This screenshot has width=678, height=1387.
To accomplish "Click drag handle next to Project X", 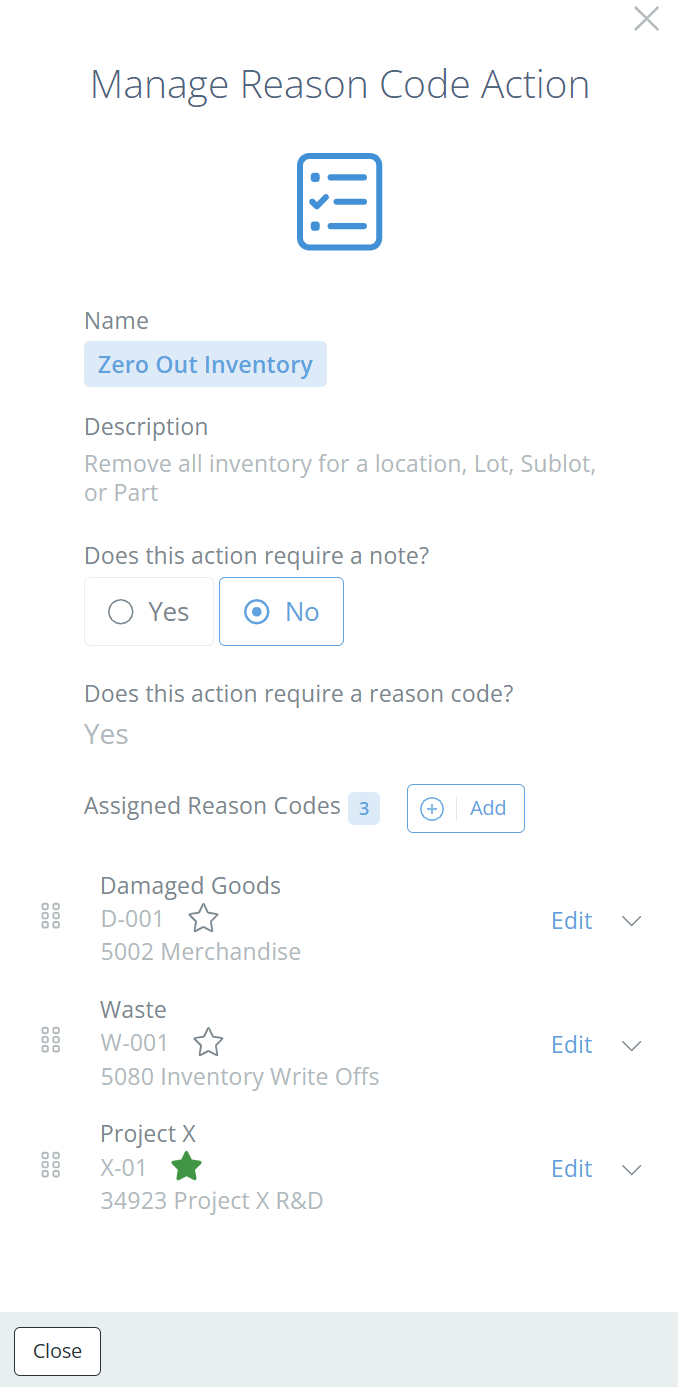I will click(51, 1164).
